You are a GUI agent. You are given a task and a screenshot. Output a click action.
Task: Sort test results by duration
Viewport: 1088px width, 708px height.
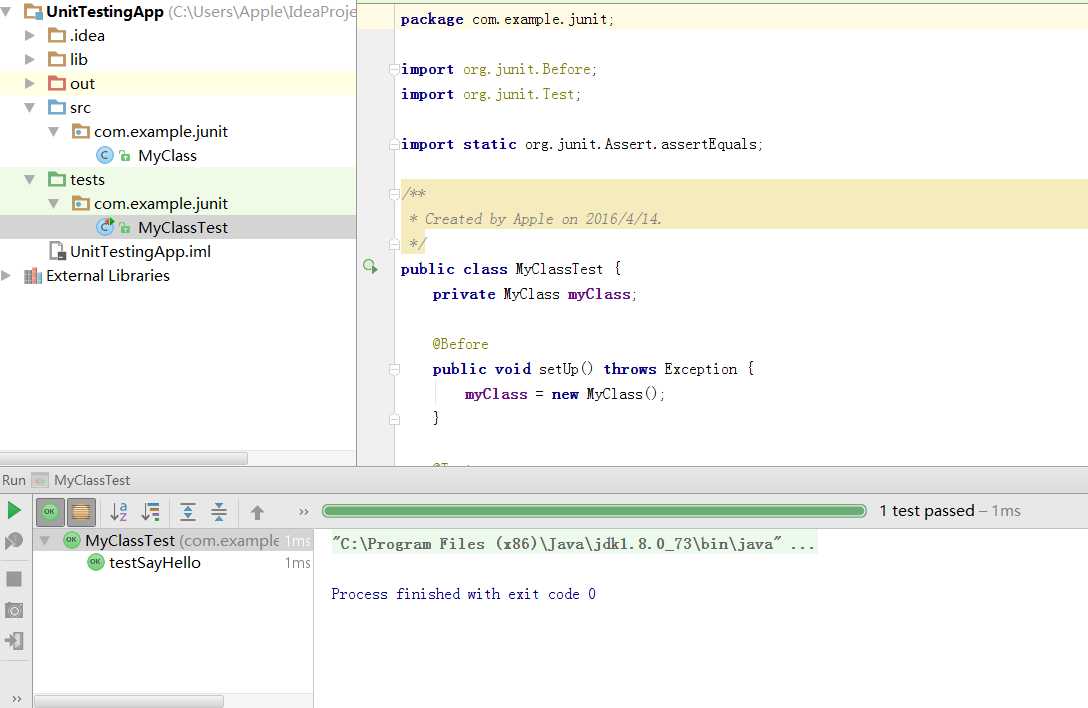pyautogui.click(x=151, y=512)
